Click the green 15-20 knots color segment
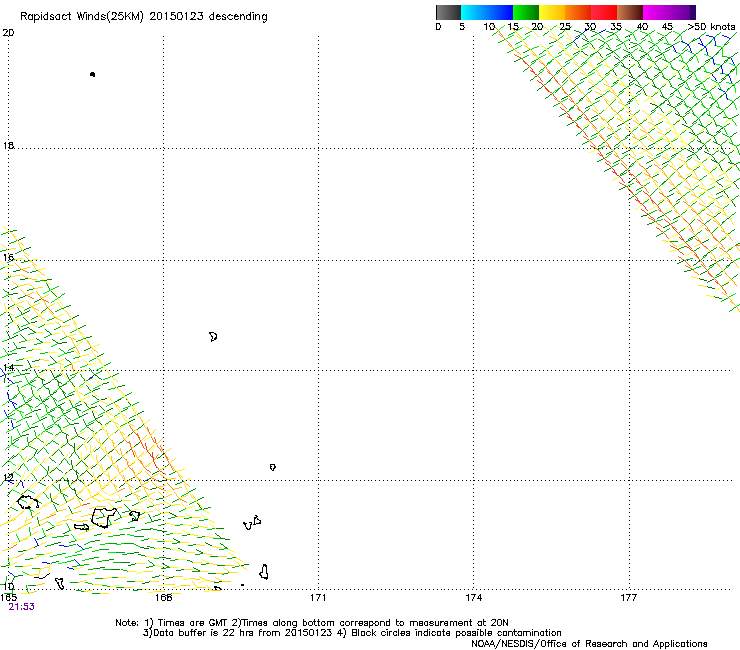The image size is (740, 650). 526,12
